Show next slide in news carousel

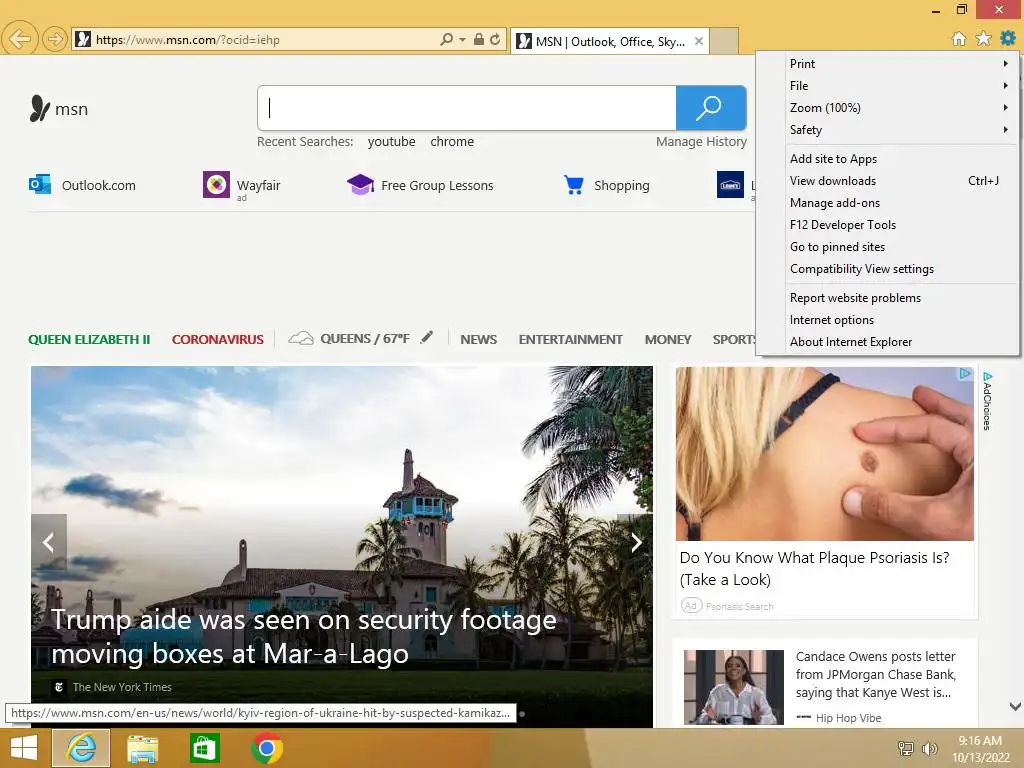[635, 542]
